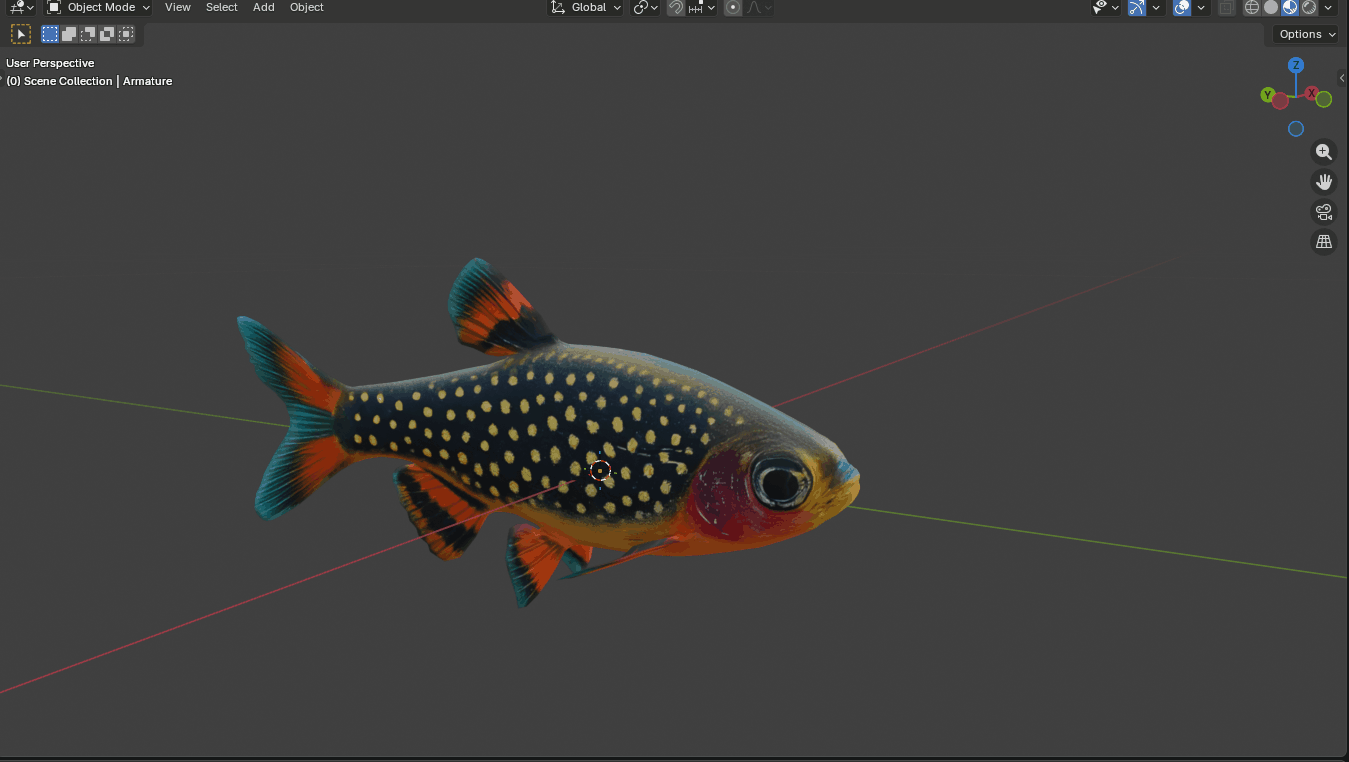1349x762 pixels.
Task: Toggle proportional editing button
Action: point(733,7)
